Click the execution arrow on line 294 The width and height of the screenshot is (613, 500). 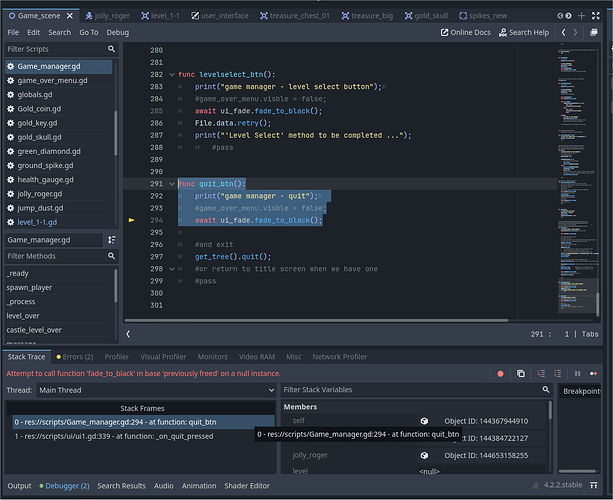tap(132, 220)
